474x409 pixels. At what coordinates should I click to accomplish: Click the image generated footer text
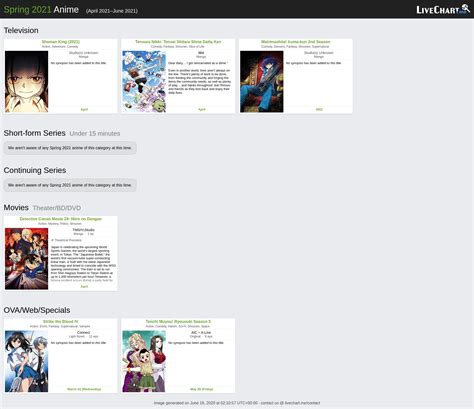[237, 403]
